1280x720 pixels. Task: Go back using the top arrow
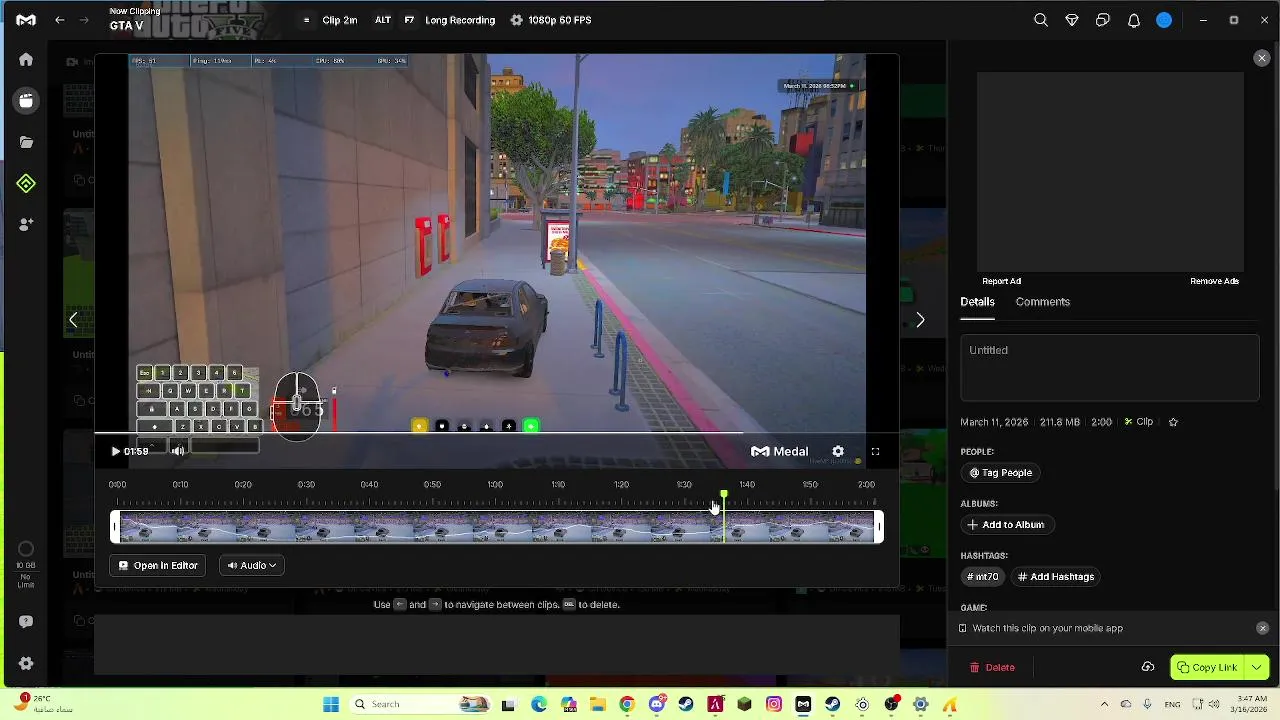point(60,20)
